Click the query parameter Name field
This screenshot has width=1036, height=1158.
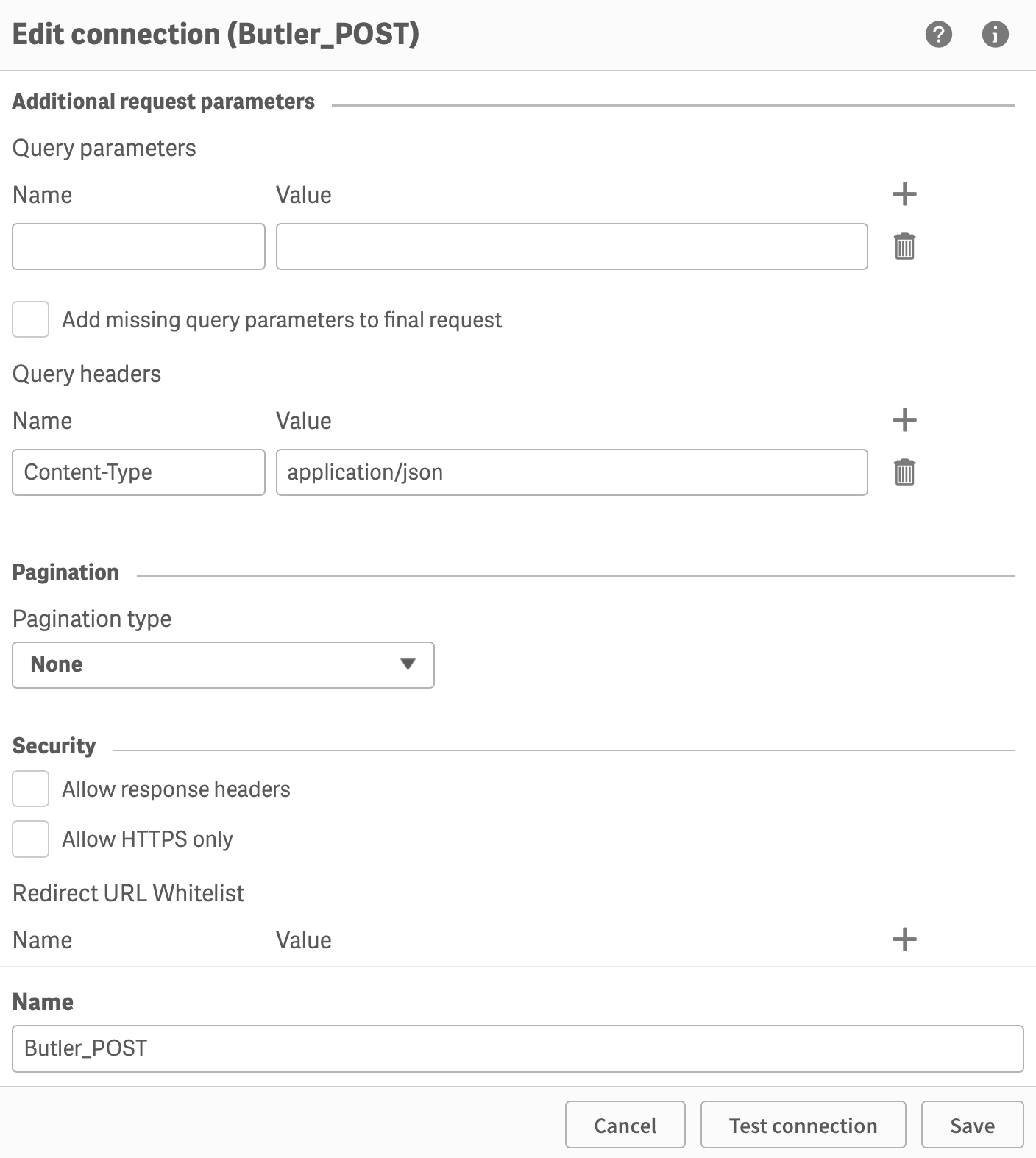click(x=138, y=246)
